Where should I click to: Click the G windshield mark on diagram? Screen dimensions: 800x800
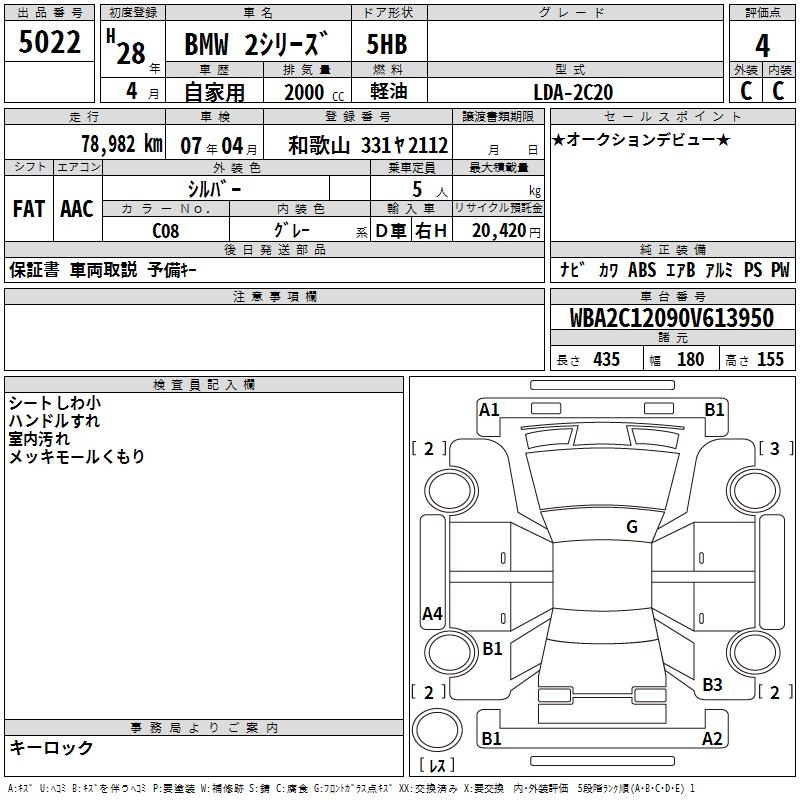pyautogui.click(x=632, y=527)
